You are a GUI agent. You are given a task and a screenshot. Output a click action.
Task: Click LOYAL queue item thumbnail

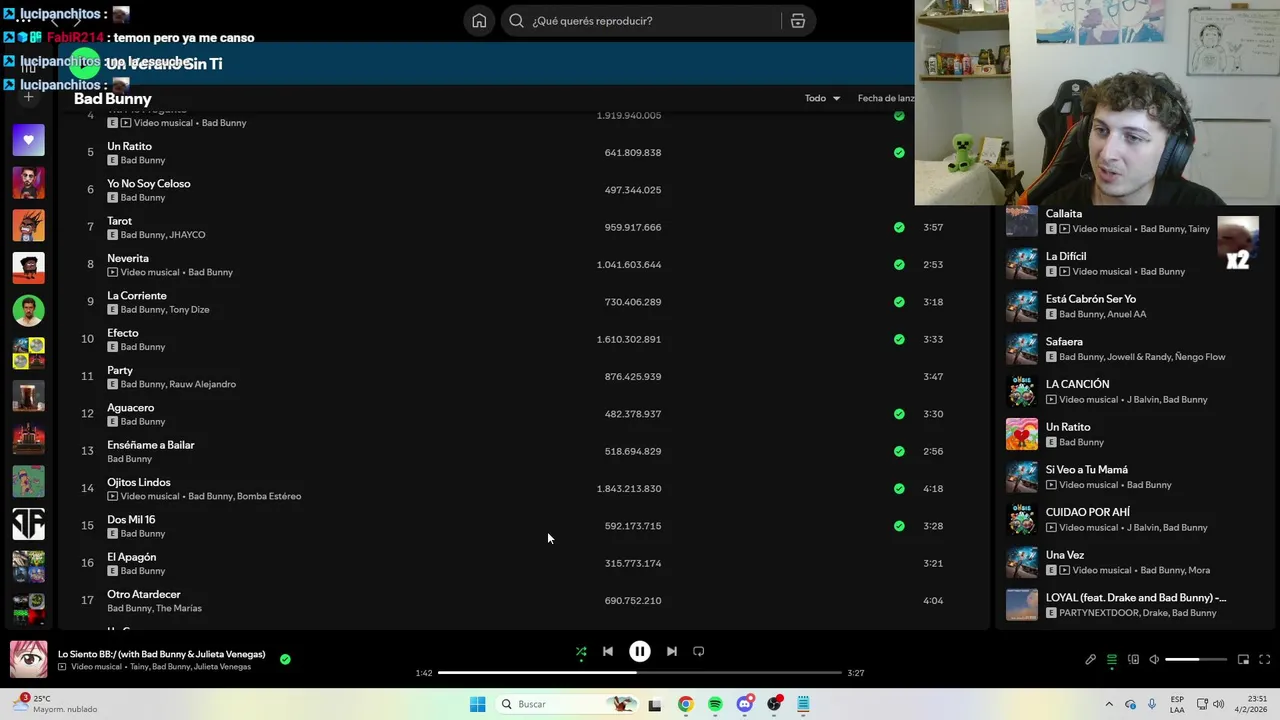pos(1021,605)
